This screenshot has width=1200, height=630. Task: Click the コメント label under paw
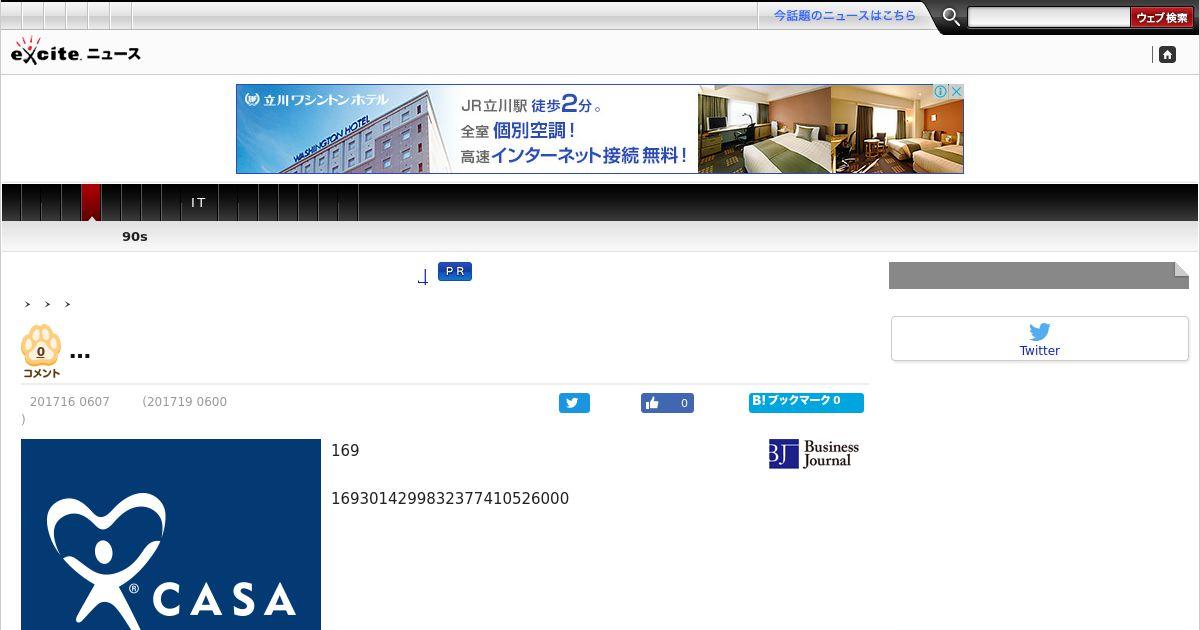click(41, 374)
